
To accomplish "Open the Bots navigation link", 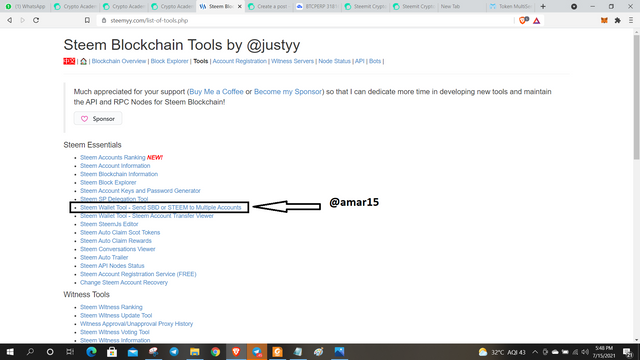I will (x=375, y=61).
